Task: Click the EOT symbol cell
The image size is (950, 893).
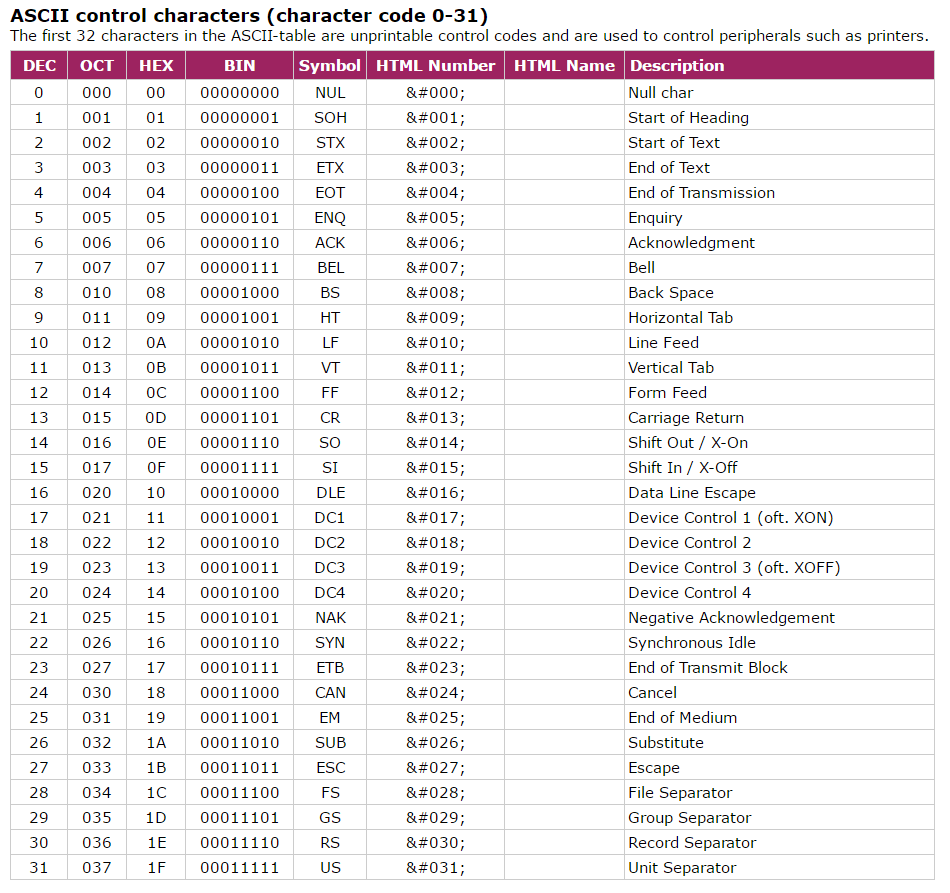Action: pyautogui.click(x=330, y=193)
